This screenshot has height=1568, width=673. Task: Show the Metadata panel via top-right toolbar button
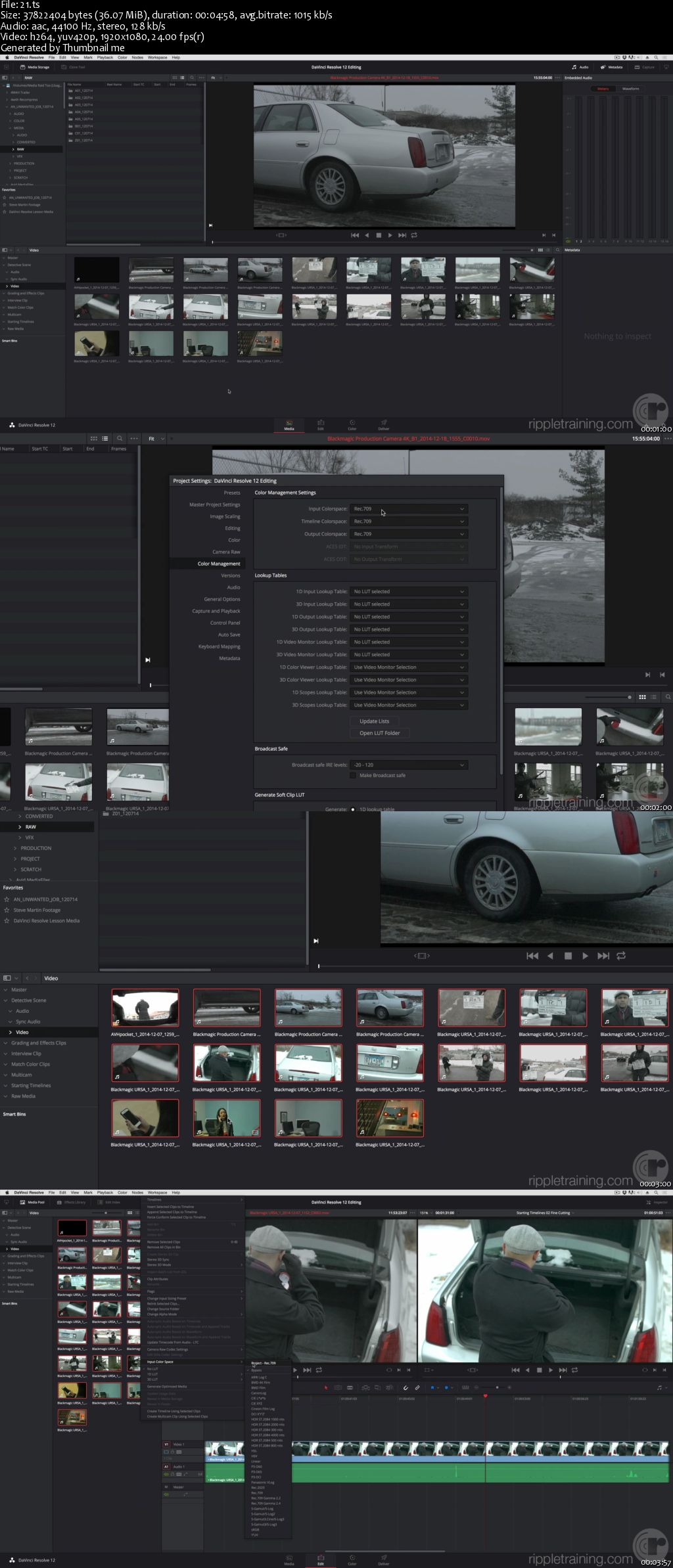[x=612, y=67]
